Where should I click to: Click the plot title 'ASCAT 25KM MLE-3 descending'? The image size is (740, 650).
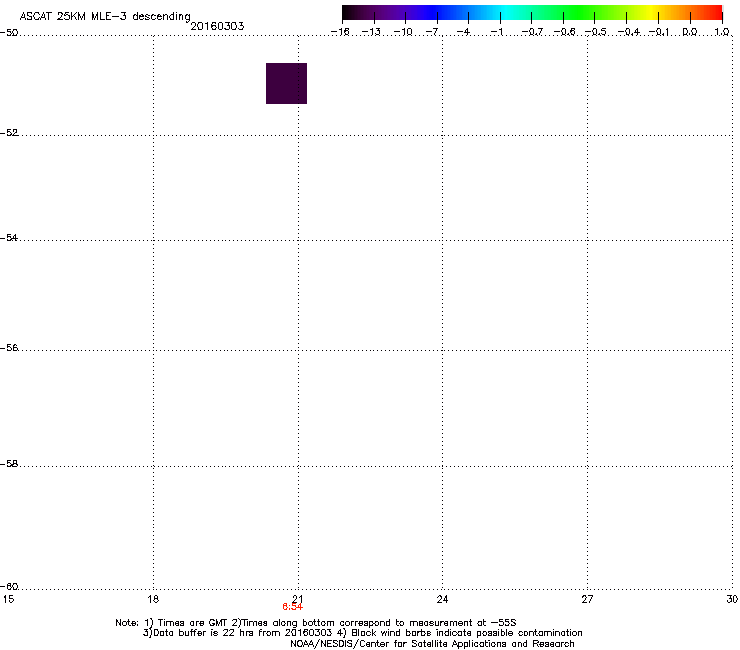coord(105,16)
